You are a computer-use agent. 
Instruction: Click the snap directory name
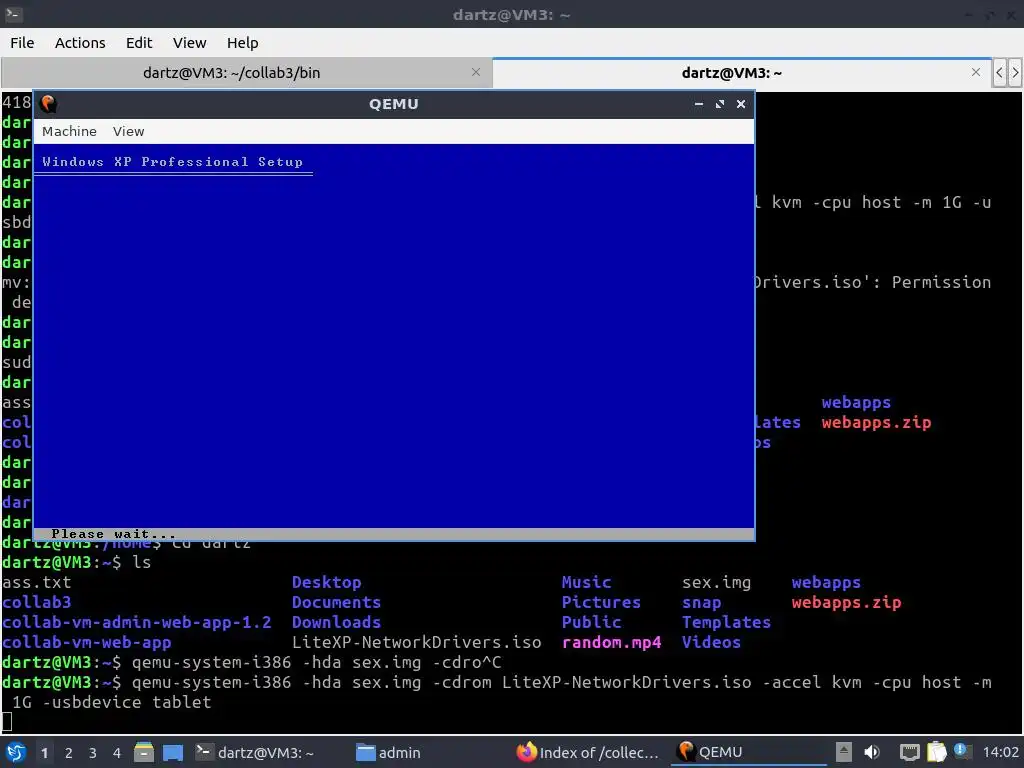click(702, 603)
